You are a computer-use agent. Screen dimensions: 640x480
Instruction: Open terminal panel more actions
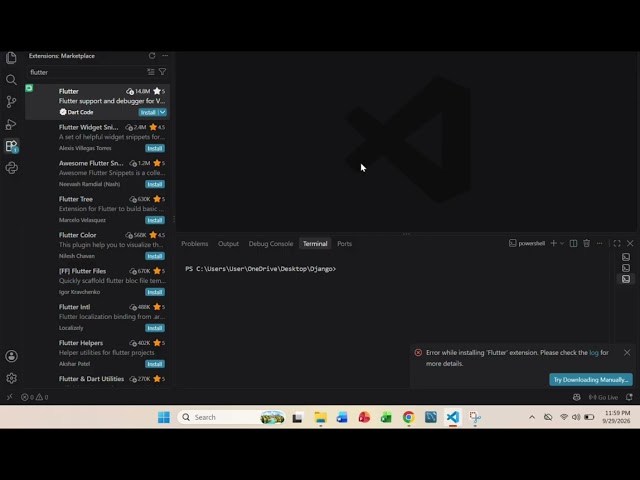point(600,243)
